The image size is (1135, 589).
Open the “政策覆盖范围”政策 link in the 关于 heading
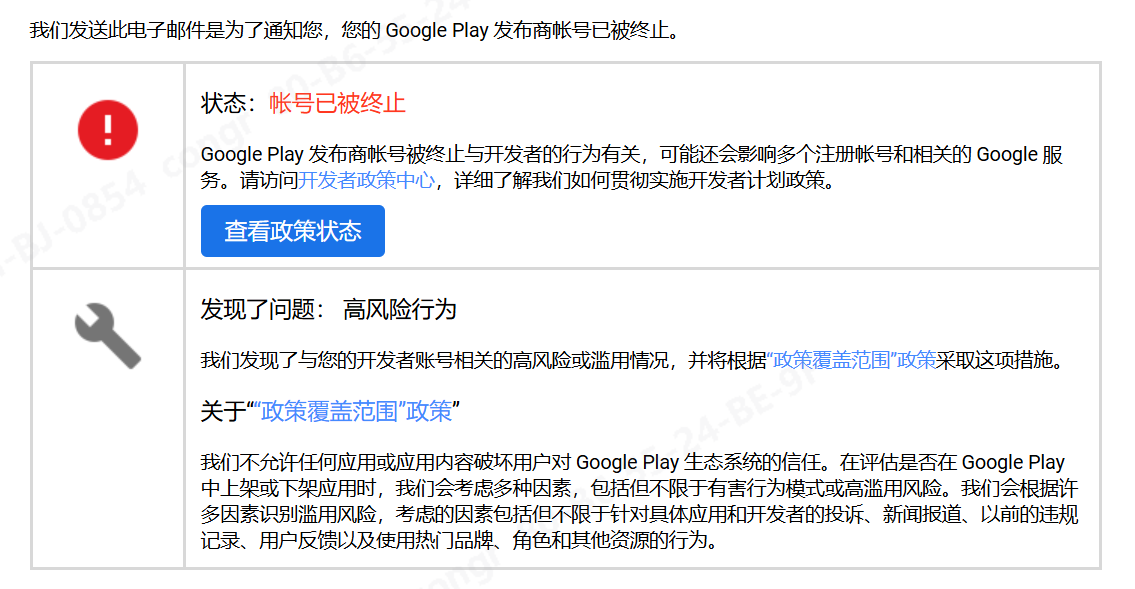coord(353,411)
